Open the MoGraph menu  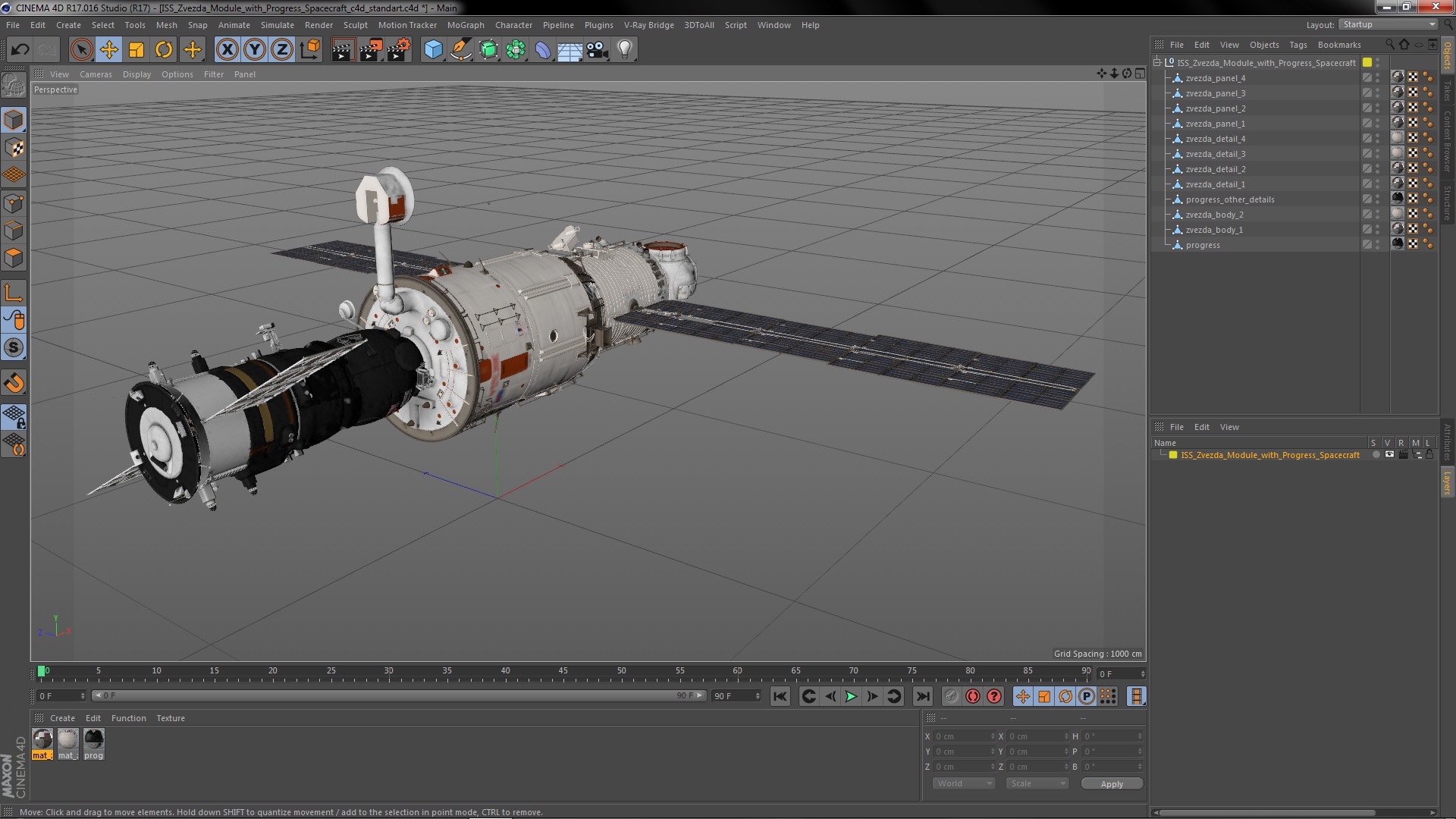[x=465, y=25]
